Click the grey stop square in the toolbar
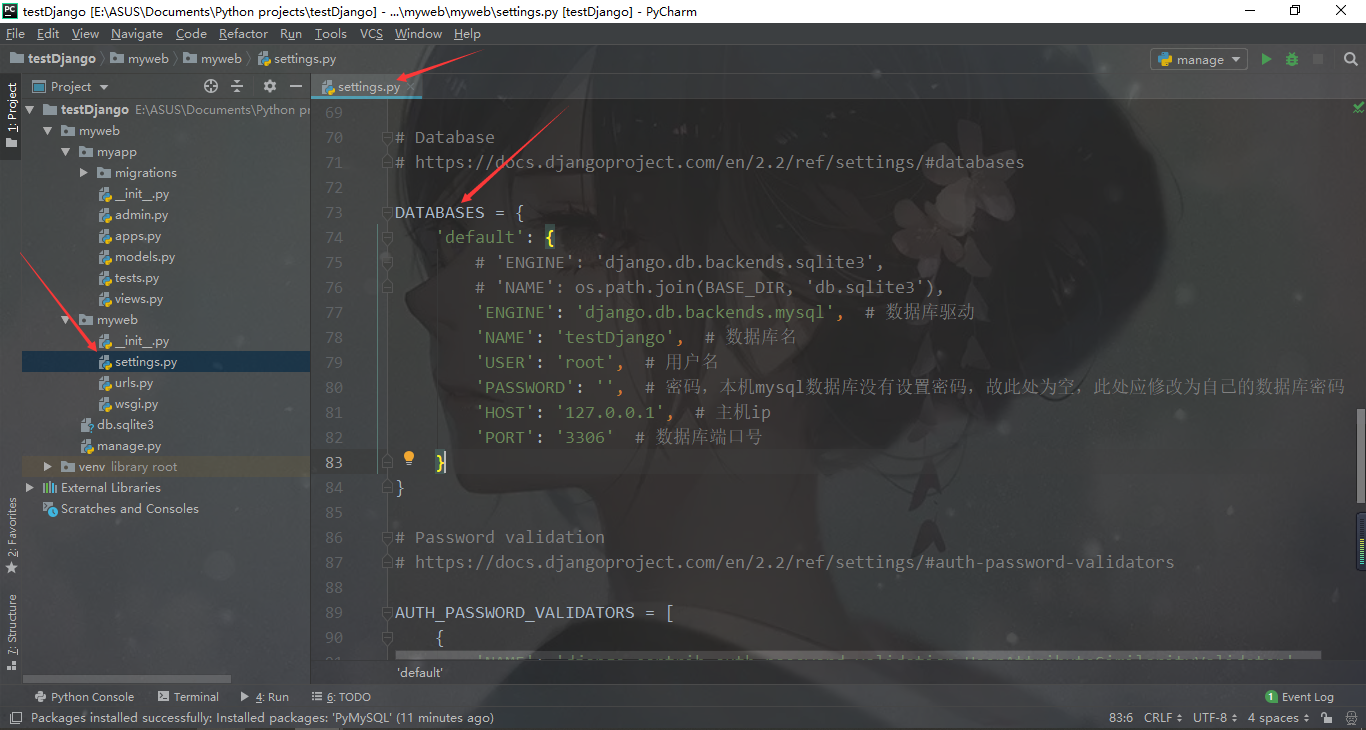The image size is (1366, 730). (1318, 59)
